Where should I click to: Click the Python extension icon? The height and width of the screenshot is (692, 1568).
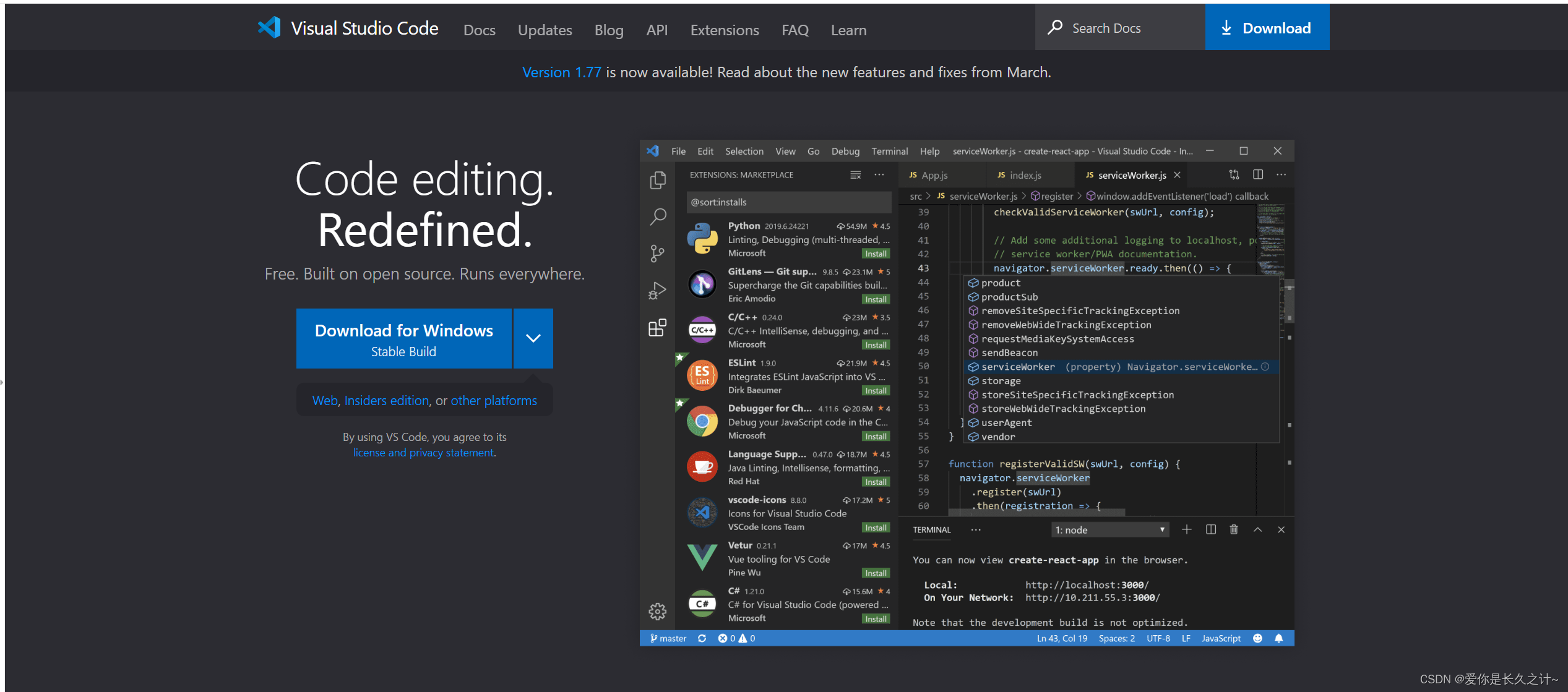(702, 239)
